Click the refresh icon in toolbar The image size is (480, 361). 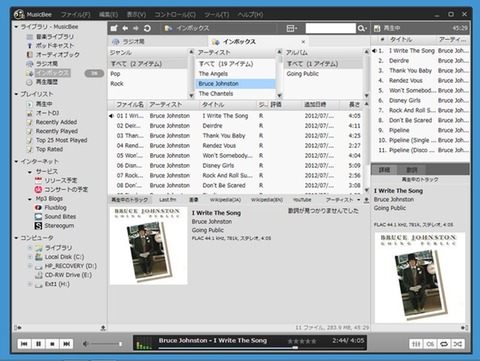point(147,28)
